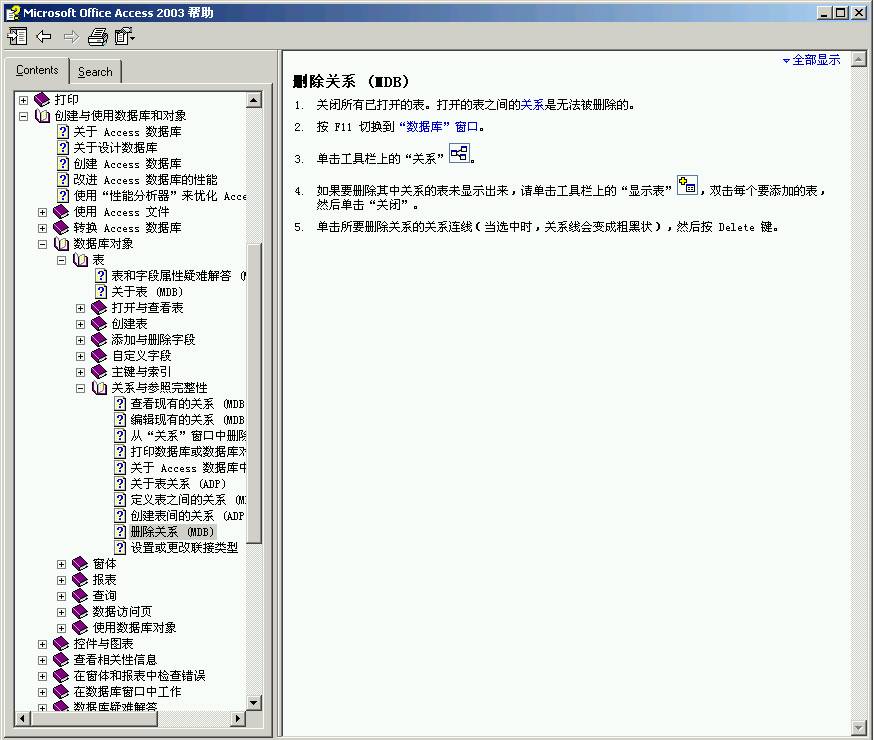Expand 在窗体和报表中检查错误 node

[42, 676]
